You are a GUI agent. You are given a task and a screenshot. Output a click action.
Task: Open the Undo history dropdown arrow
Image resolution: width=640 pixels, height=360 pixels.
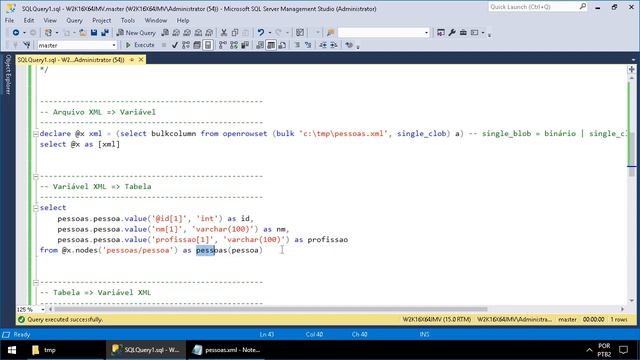coord(269,33)
